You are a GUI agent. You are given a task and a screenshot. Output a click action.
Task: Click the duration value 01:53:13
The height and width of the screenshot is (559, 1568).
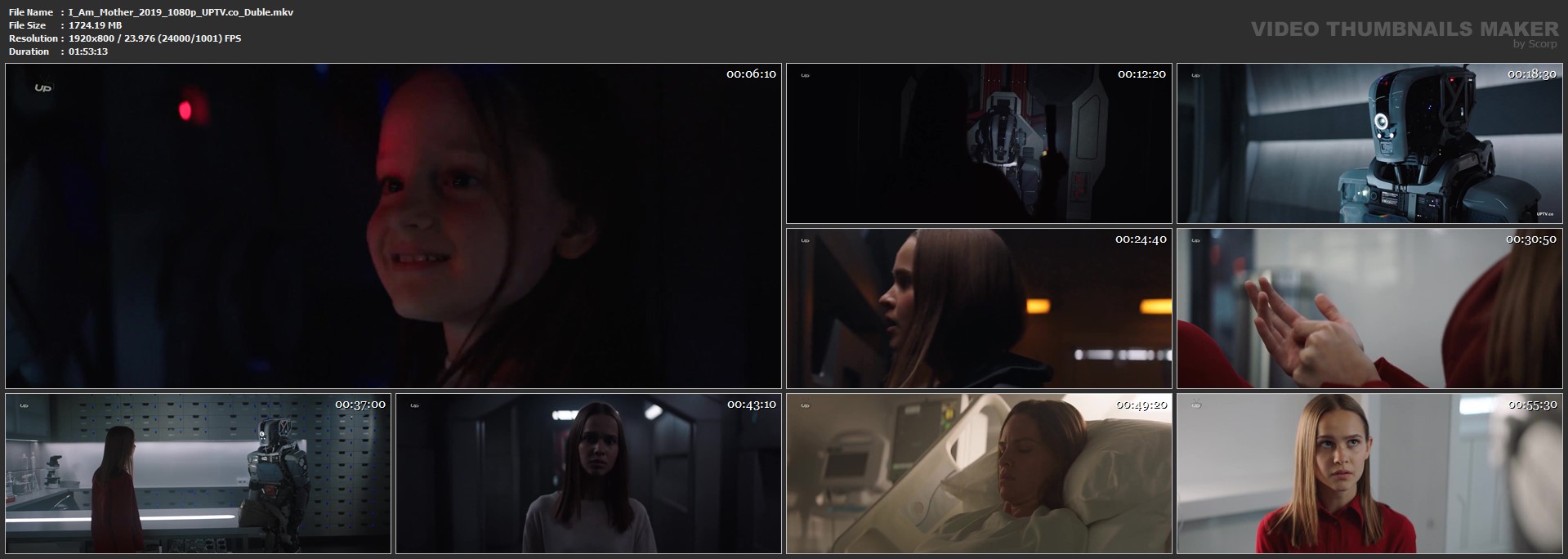click(88, 51)
